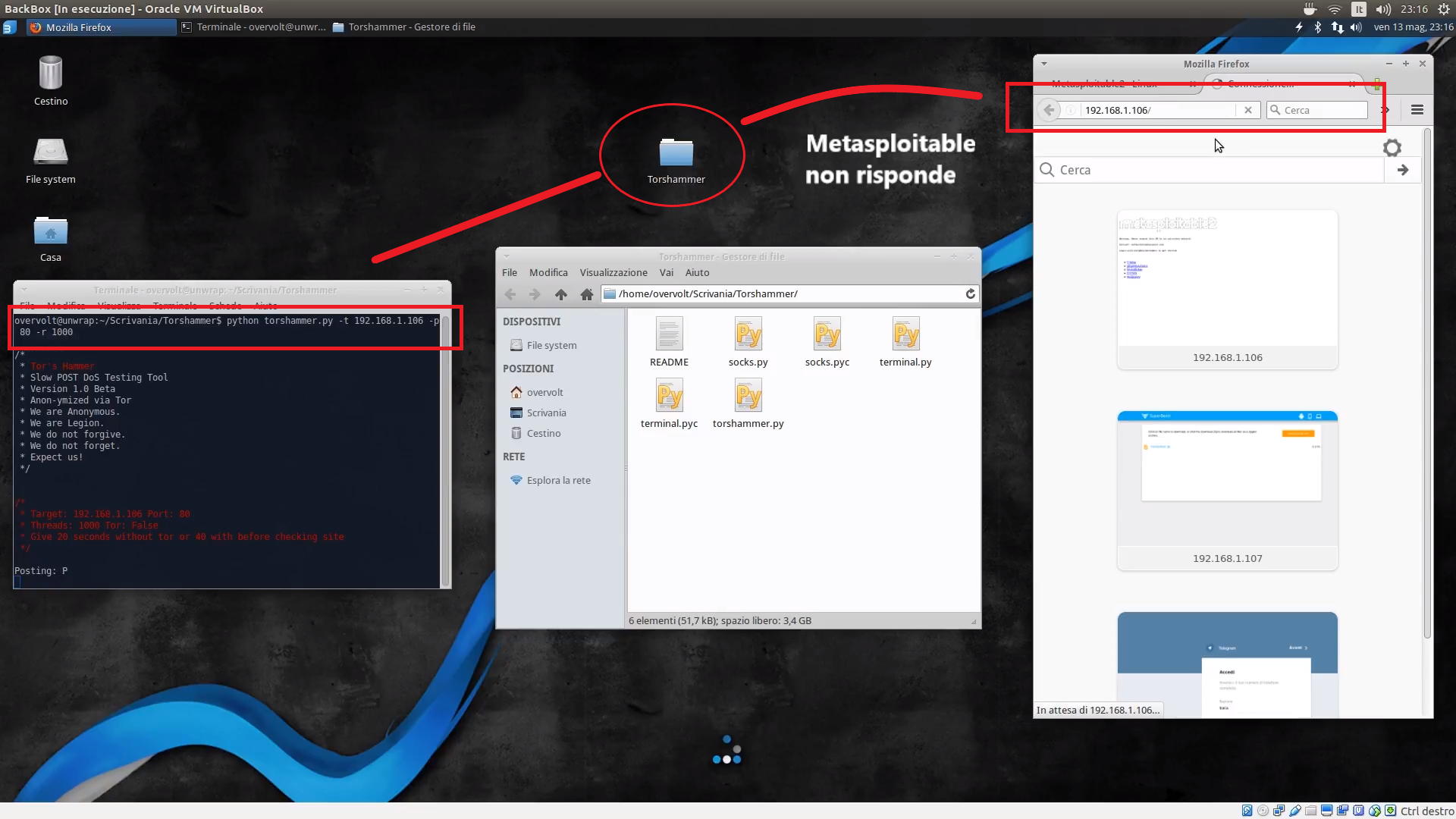Image resolution: width=1456 pixels, height=819 pixels.
Task: Open 192.168.1.106 top site thumbnail
Action: [1227, 290]
